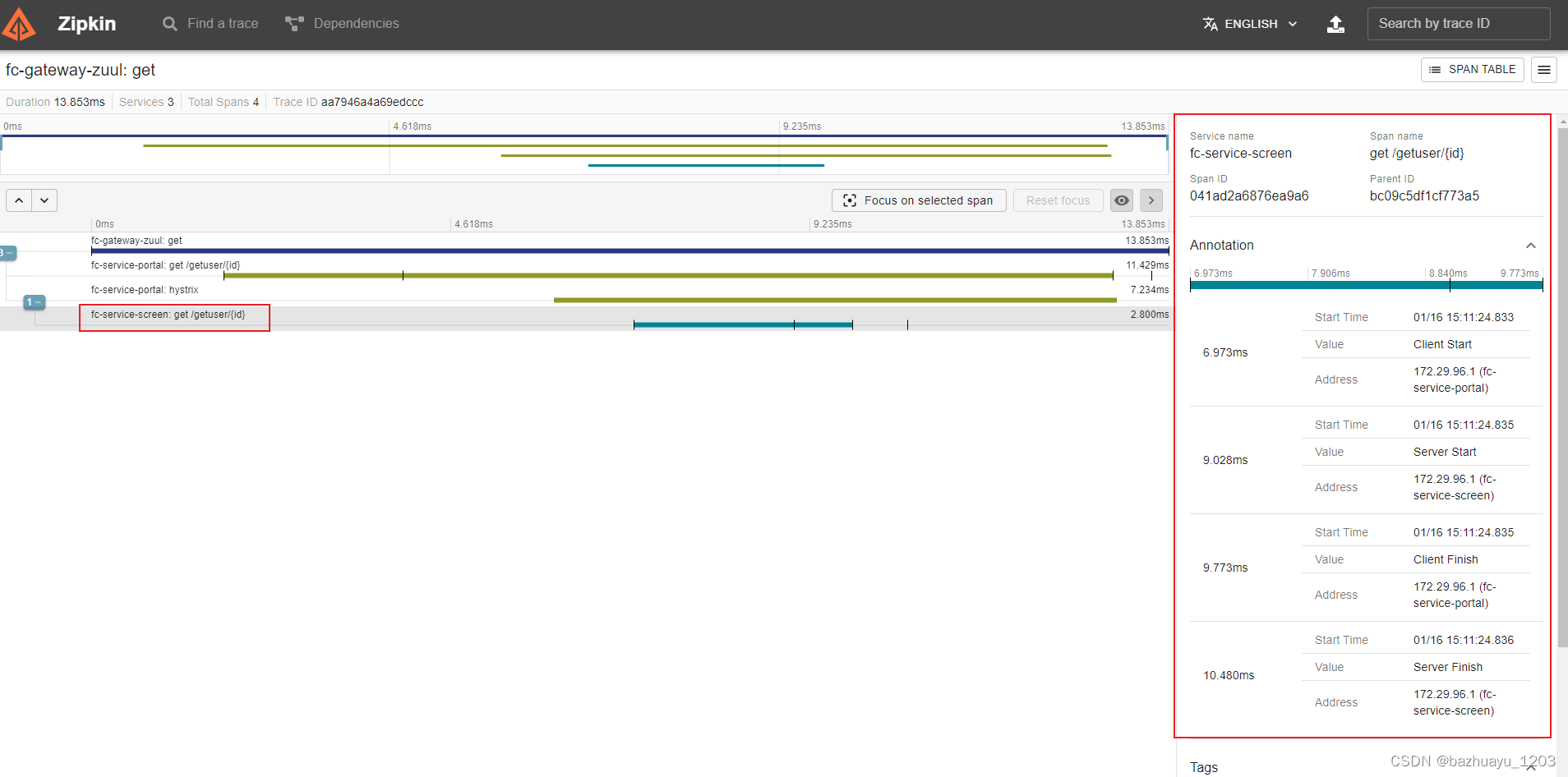Expand the Tags section
The height and width of the screenshot is (777, 1568).
click(1530, 767)
